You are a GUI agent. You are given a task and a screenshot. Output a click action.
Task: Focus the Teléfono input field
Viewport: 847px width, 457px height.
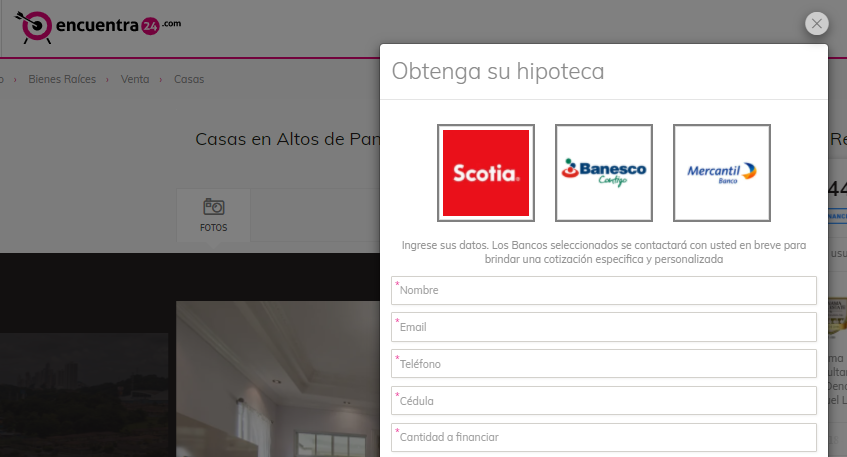603,364
